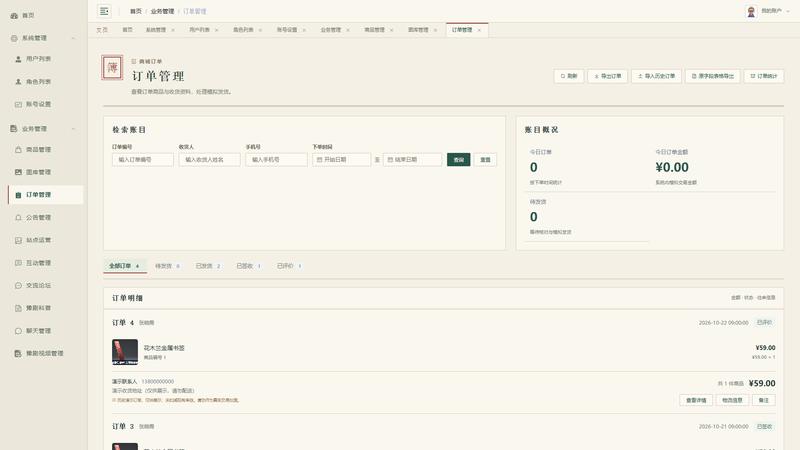
Task: Click 查看详情 for order 4
Action: pyautogui.click(x=696, y=401)
